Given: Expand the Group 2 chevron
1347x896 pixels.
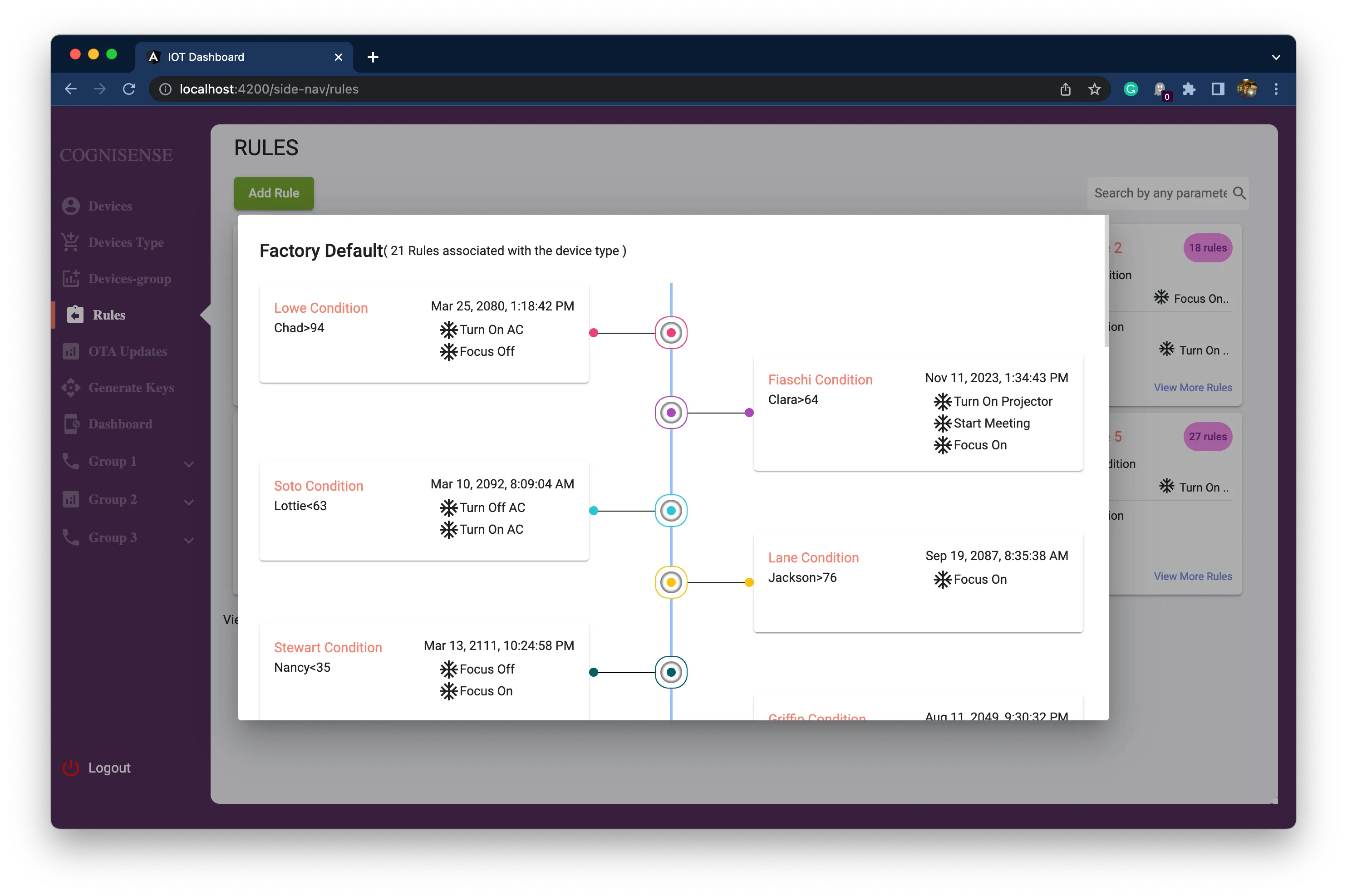Looking at the screenshot, I should (189, 501).
